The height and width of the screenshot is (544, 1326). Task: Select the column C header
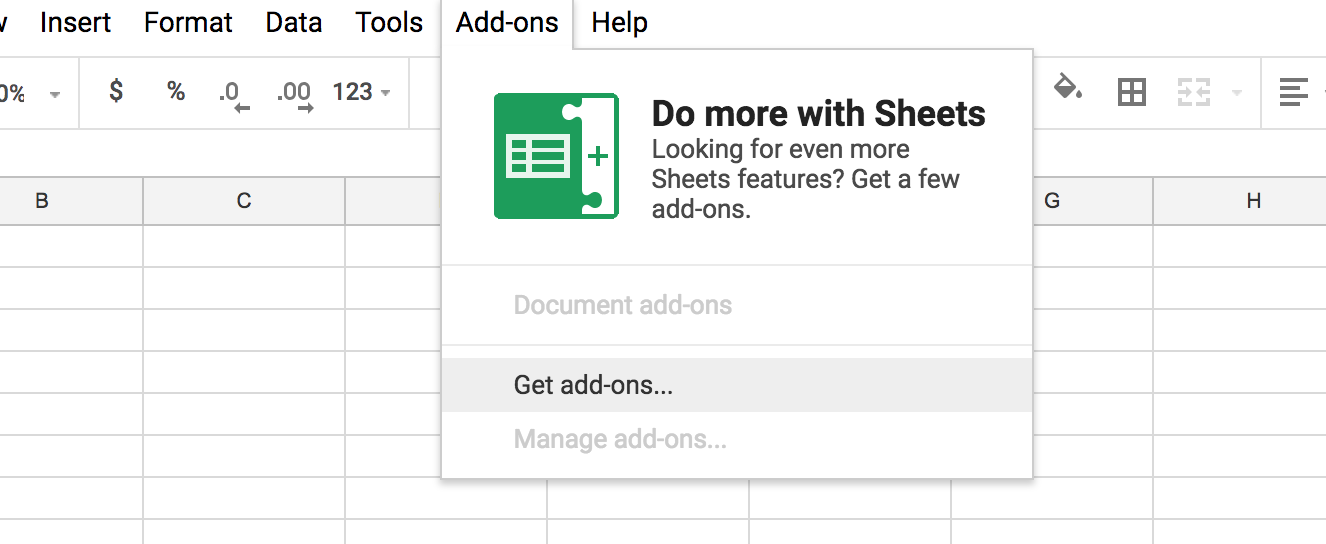pyautogui.click(x=244, y=201)
